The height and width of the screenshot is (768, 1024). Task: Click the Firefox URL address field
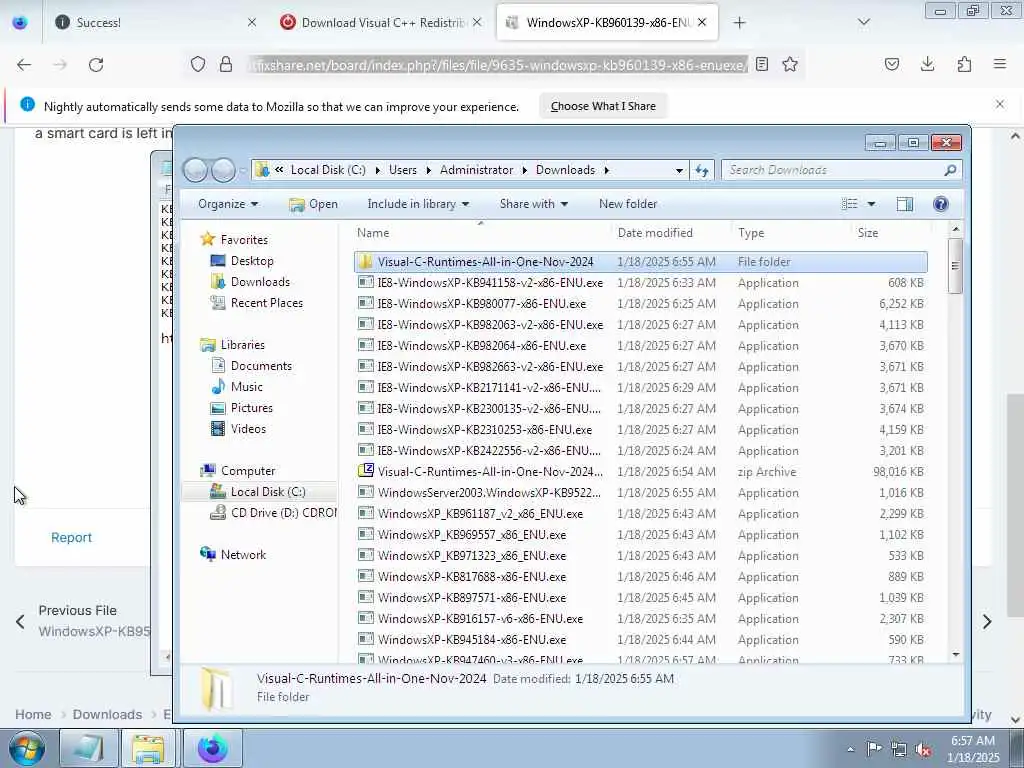click(499, 65)
